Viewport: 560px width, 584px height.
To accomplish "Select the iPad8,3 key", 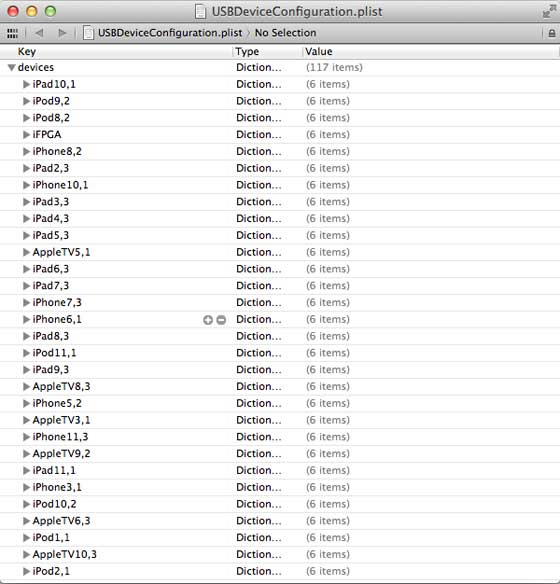I will pyautogui.click(x=51, y=336).
